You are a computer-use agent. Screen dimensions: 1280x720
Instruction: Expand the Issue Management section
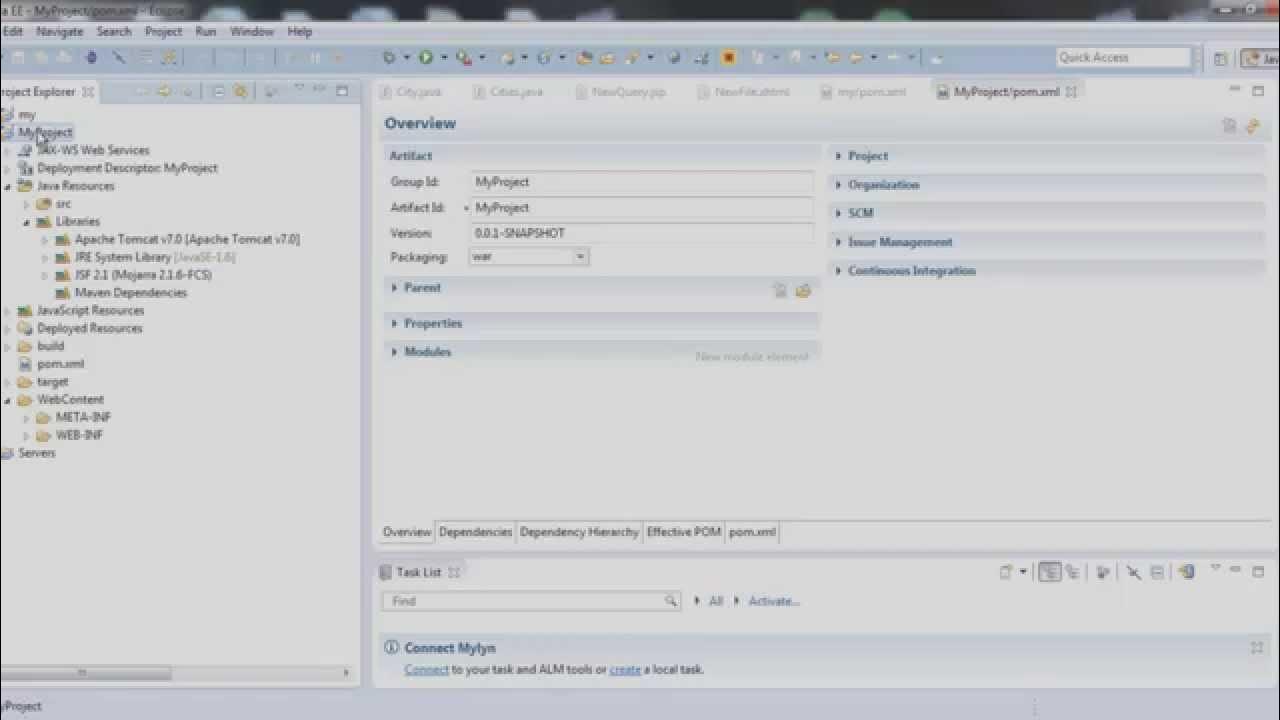[838, 242]
